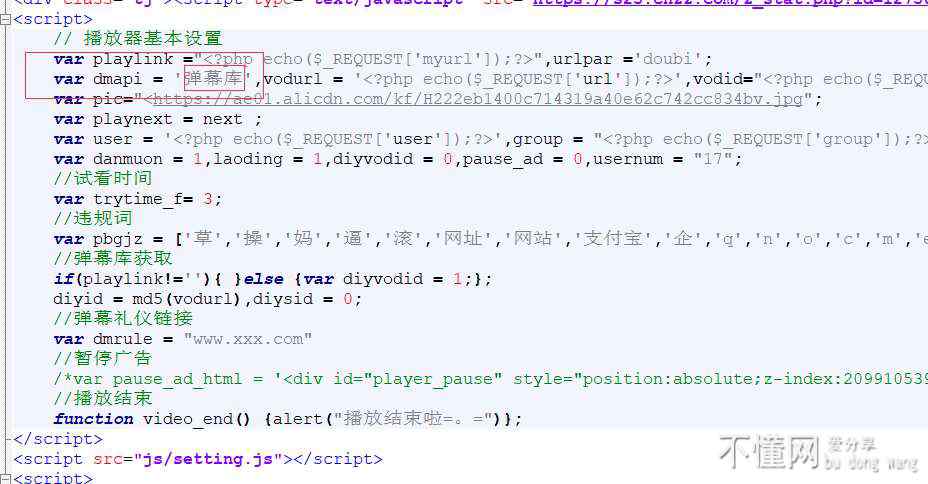Click the '网址' entry in the pbgjz array
Image resolution: width=928 pixels, height=484 pixels.
(x=462, y=238)
